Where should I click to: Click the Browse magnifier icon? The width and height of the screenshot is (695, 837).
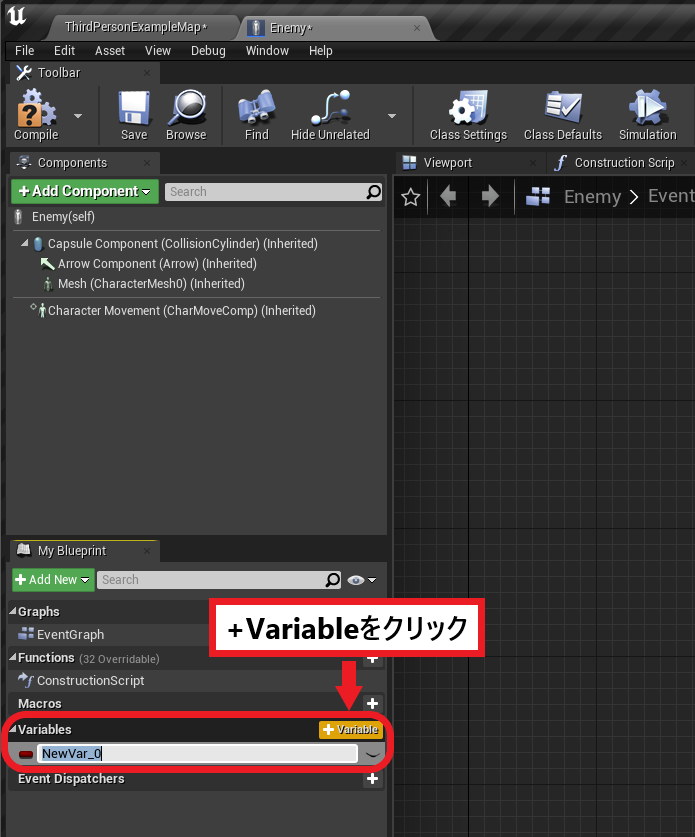pos(186,115)
